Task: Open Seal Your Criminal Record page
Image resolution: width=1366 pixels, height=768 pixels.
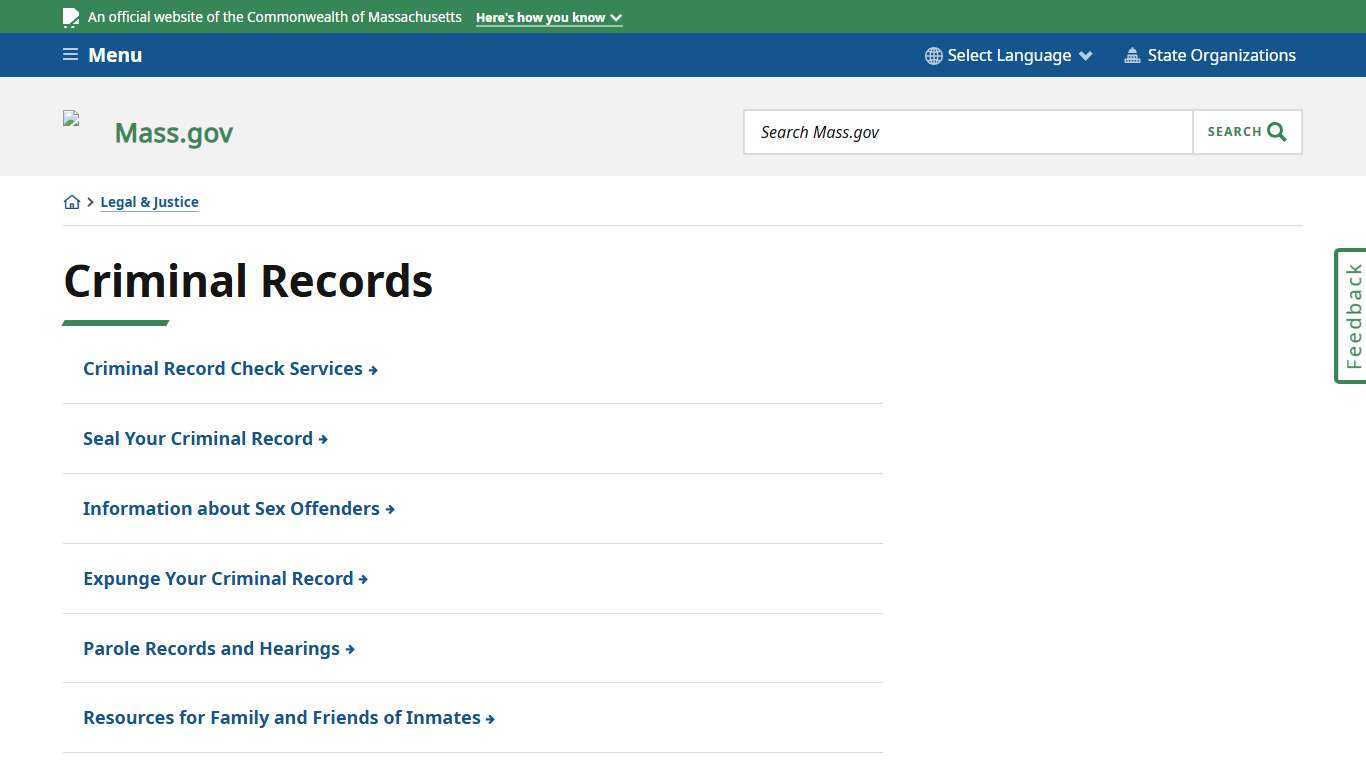Action: coord(198,438)
